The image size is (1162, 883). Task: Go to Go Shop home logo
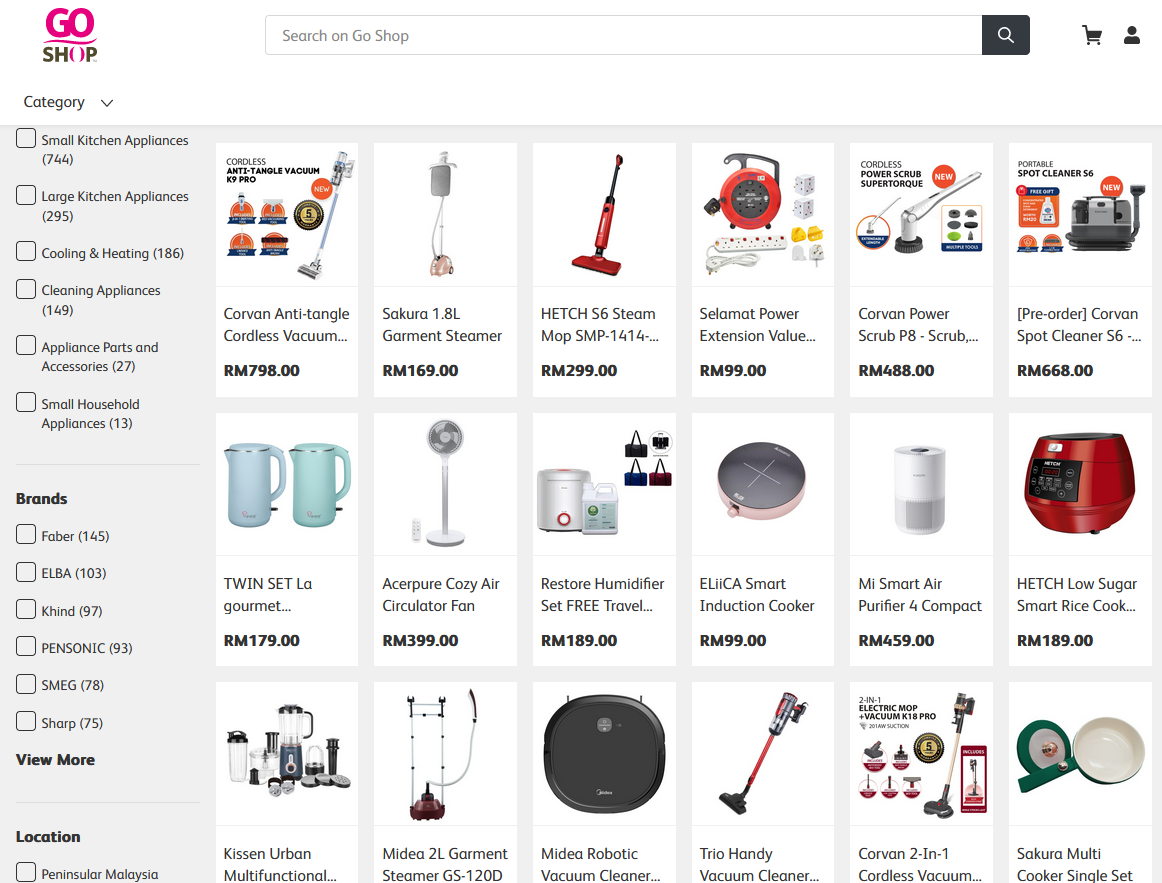[70, 36]
